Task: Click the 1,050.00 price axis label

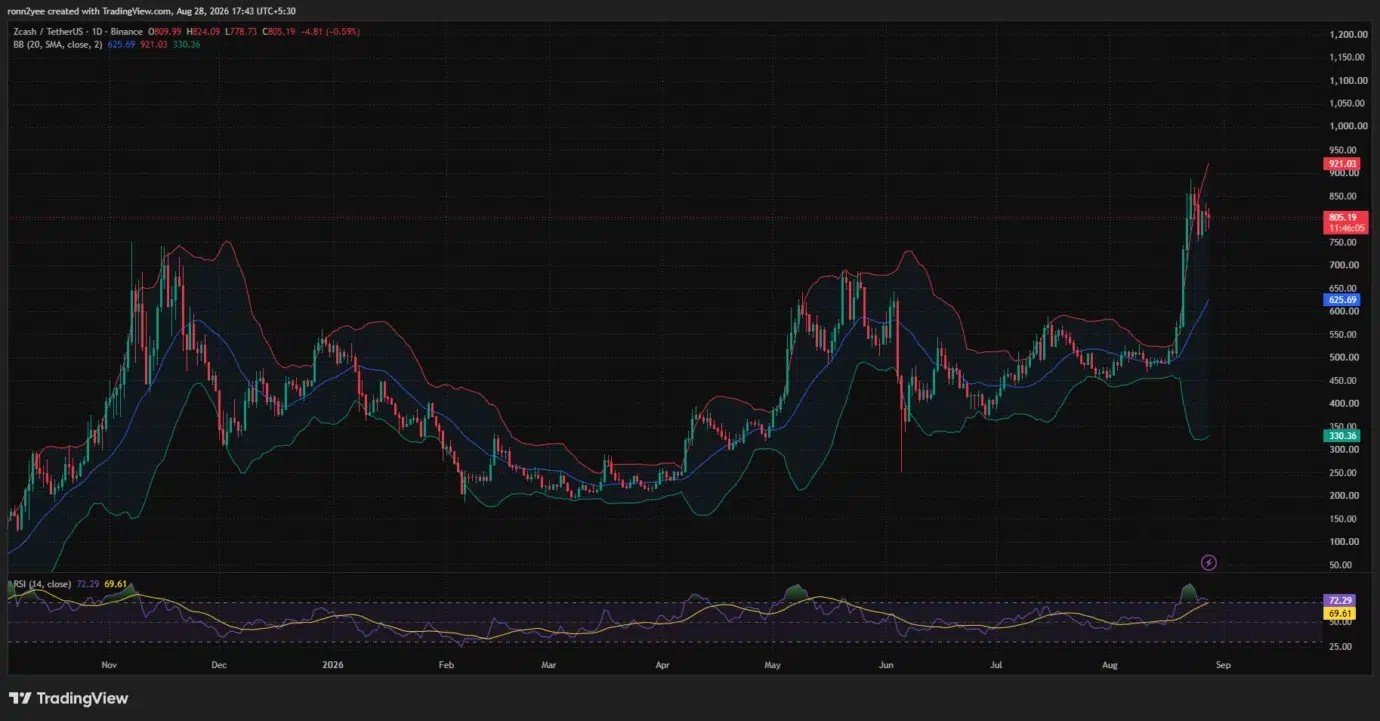Action: (1348, 103)
